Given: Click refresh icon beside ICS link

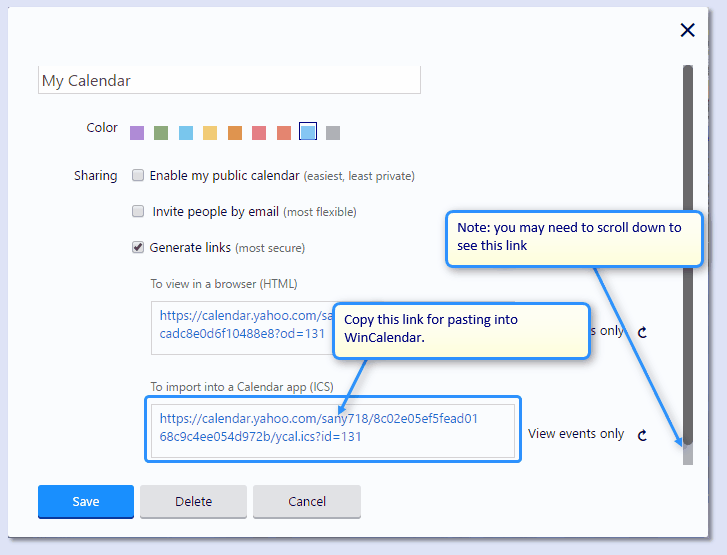Looking at the screenshot, I should click(642, 435).
